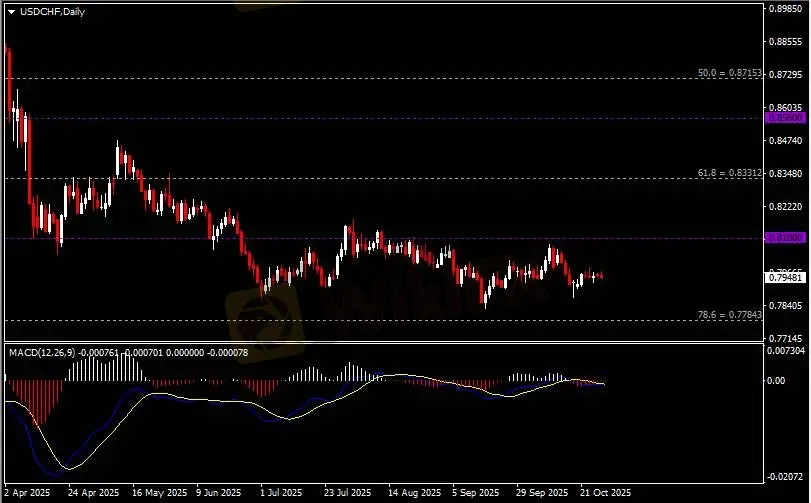Select the 78.6 = 0.77843 Fibonacci label

[x=729, y=315]
